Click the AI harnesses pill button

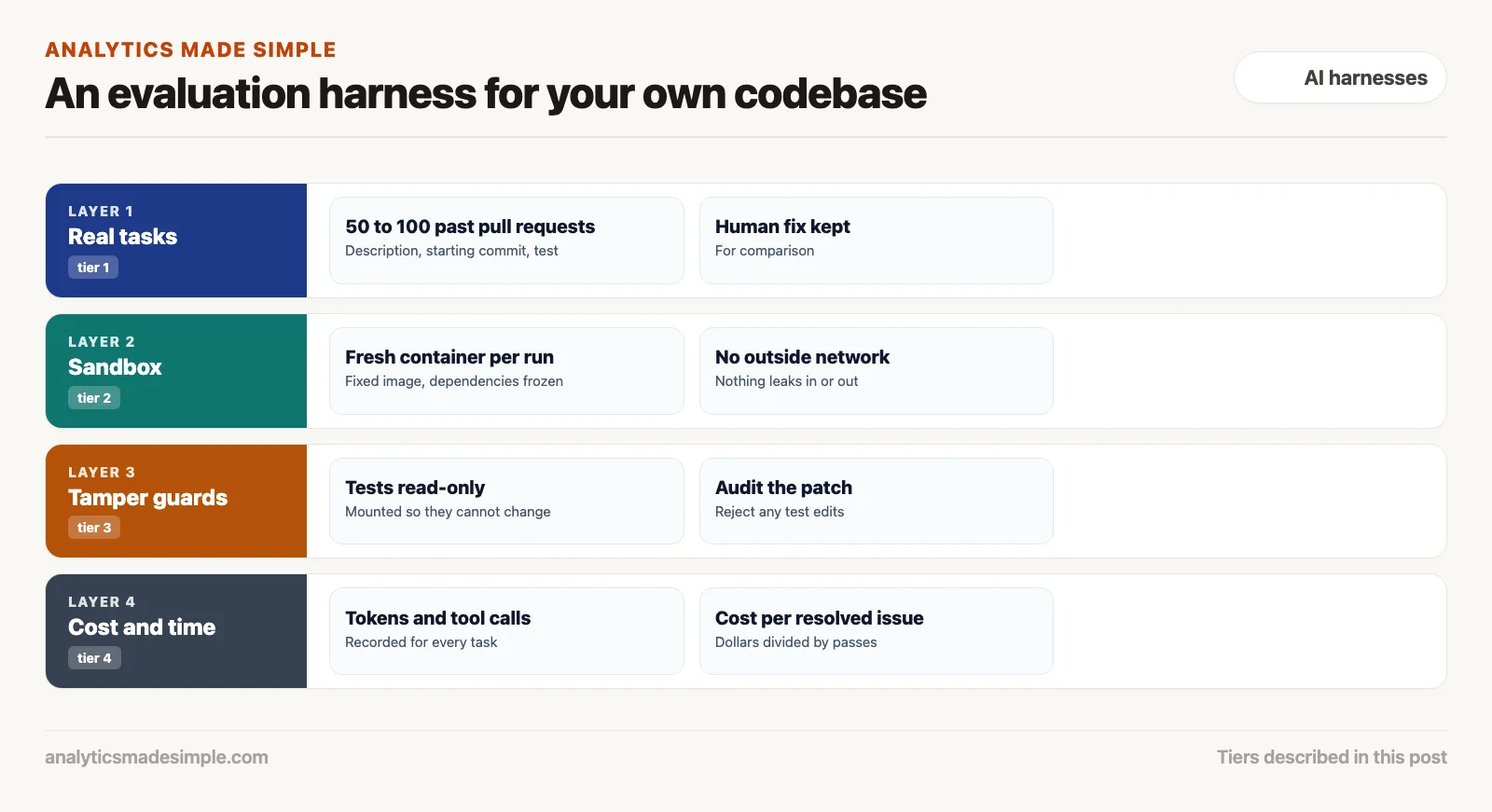coord(1340,77)
